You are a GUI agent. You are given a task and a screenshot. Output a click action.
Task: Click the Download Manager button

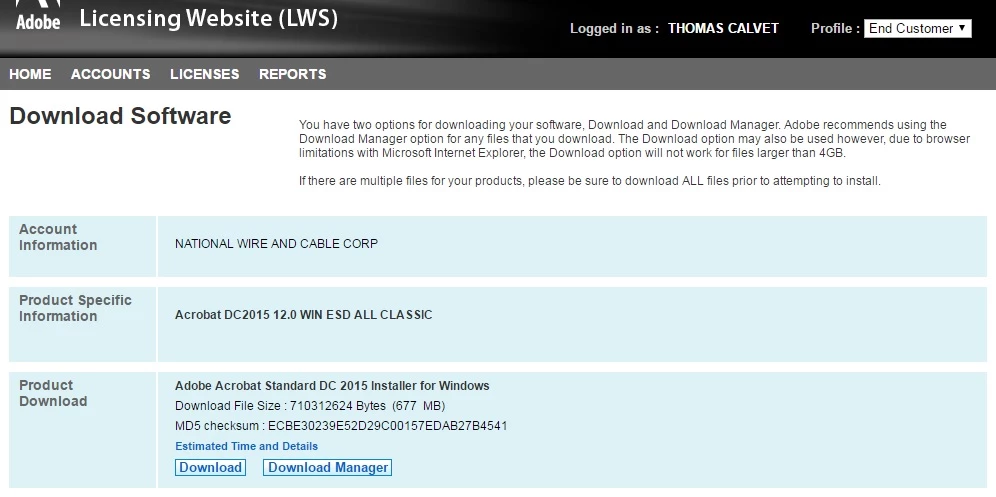point(328,468)
